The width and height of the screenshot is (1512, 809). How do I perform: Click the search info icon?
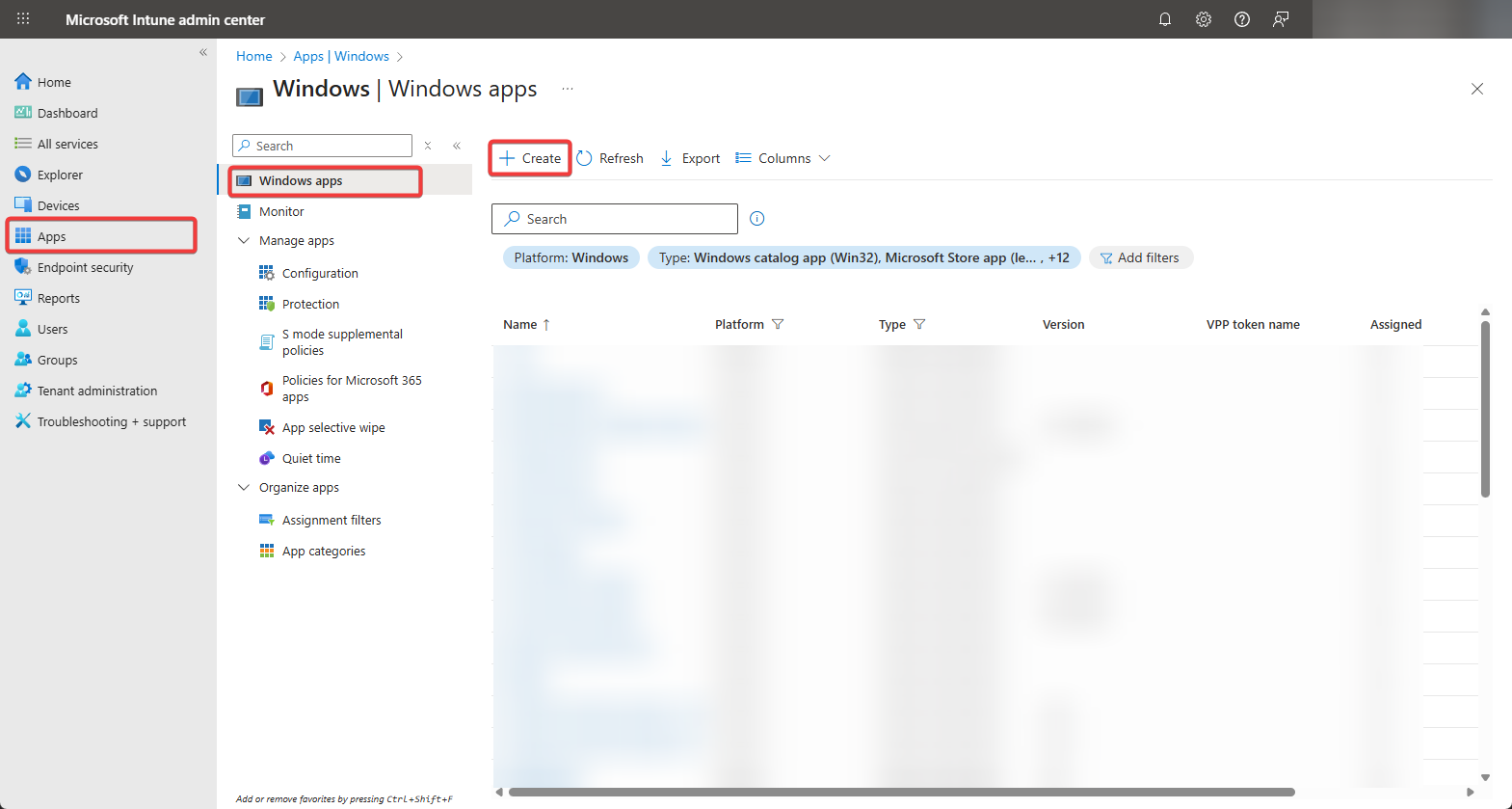756,219
